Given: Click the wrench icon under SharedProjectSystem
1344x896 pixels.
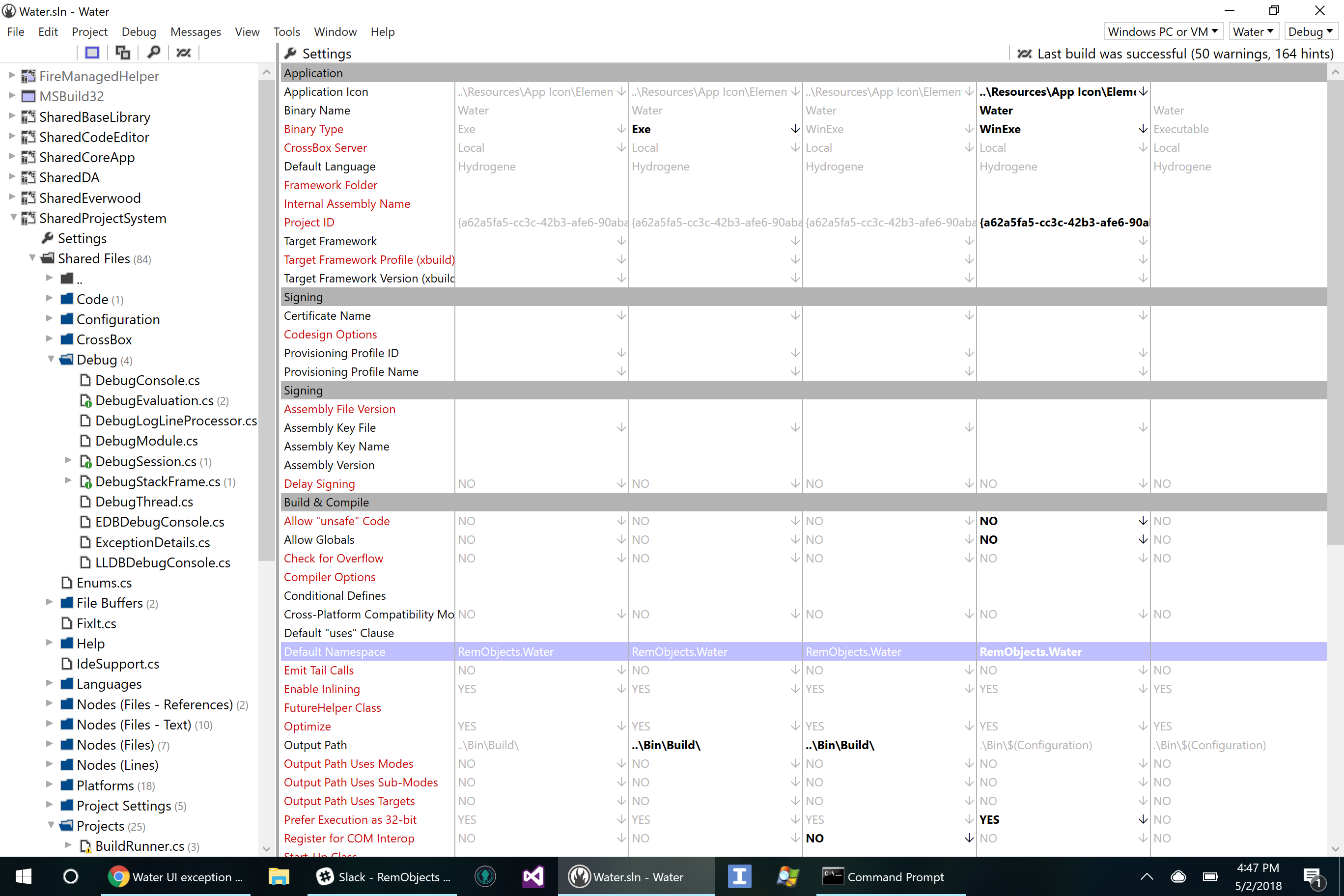Looking at the screenshot, I should (x=48, y=238).
